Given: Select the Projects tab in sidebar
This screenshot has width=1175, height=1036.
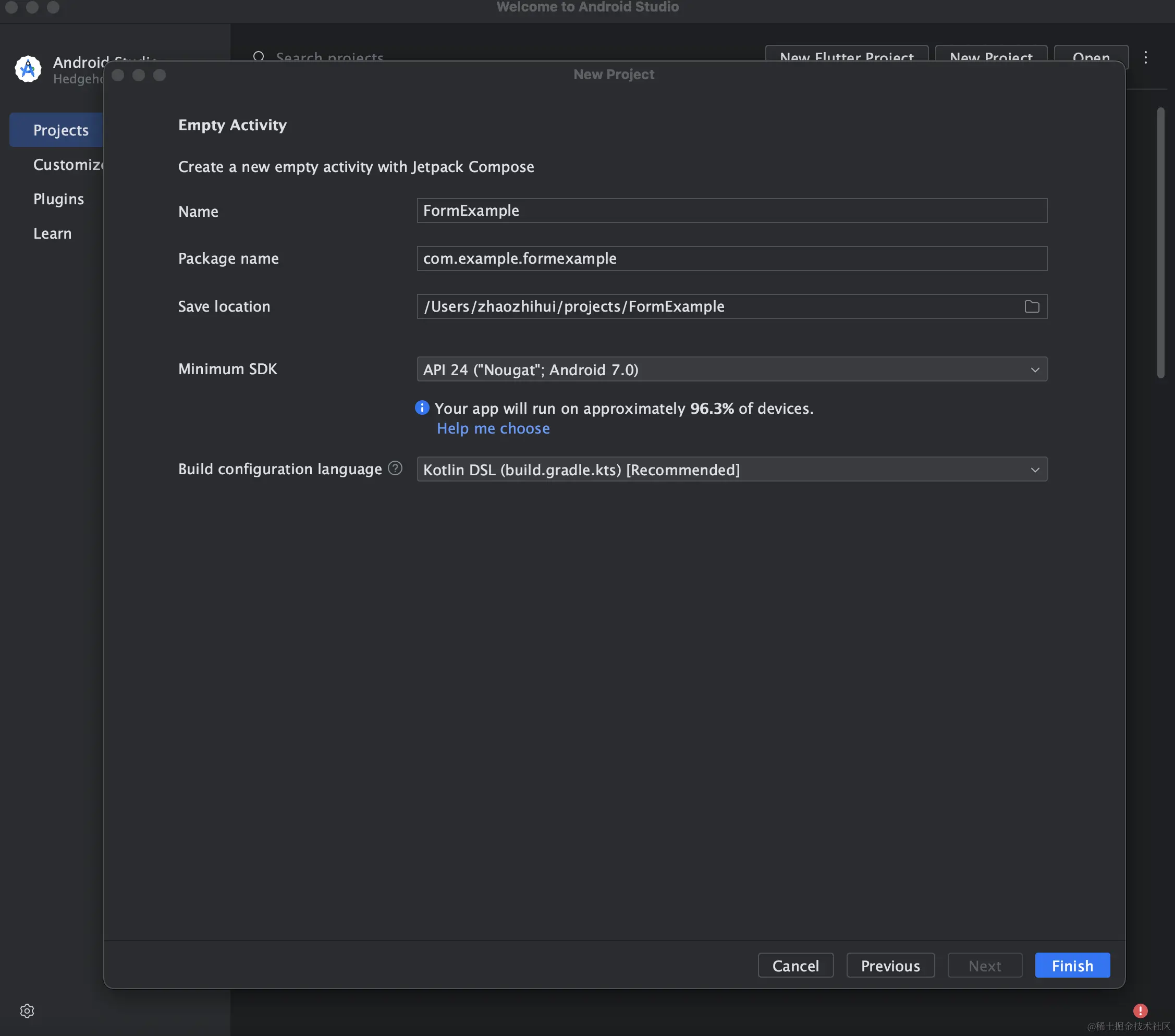Looking at the screenshot, I should [56, 130].
